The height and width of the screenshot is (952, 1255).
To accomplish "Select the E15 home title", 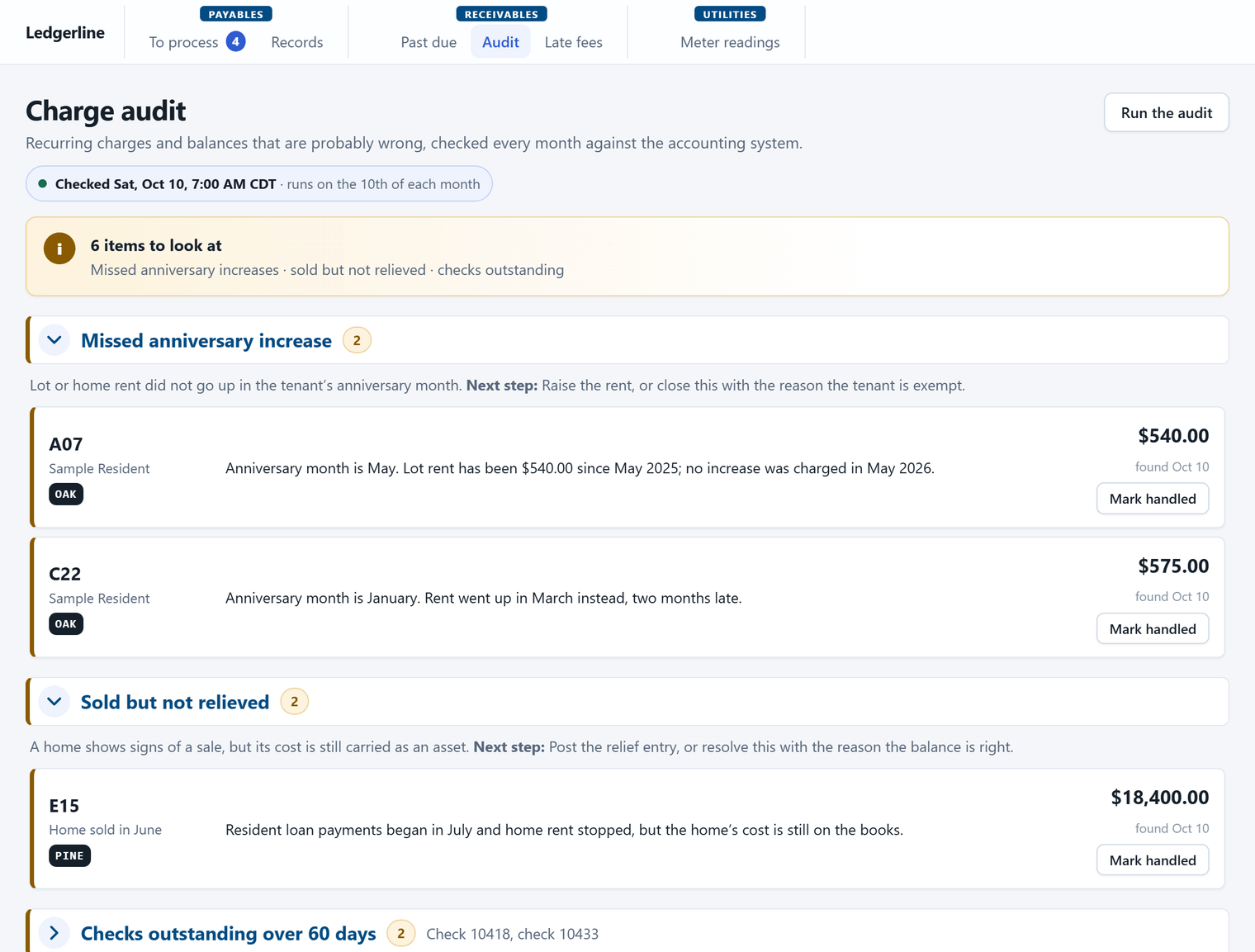I will [x=64, y=806].
